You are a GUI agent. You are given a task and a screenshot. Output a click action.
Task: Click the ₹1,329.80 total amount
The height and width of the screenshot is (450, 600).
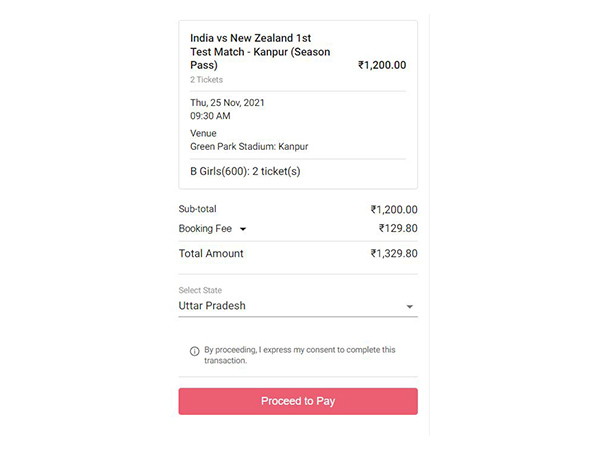pyautogui.click(x=393, y=253)
